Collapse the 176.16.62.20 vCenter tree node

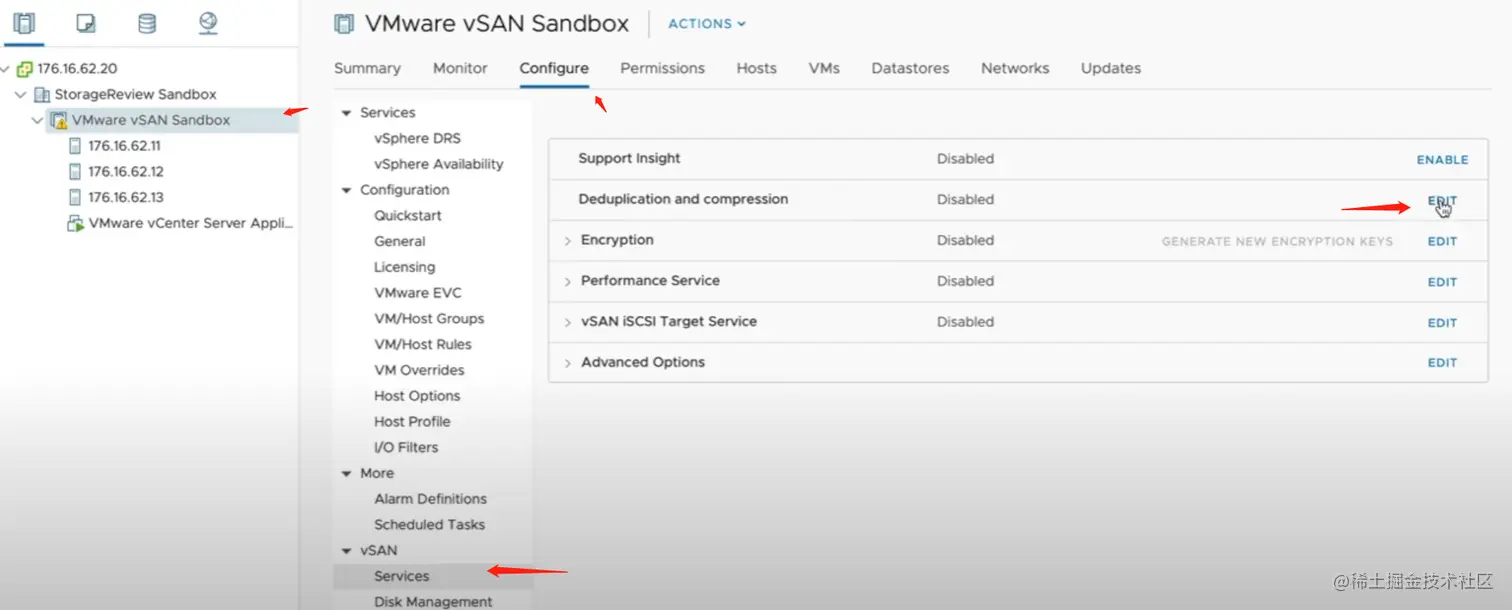pos(6,69)
